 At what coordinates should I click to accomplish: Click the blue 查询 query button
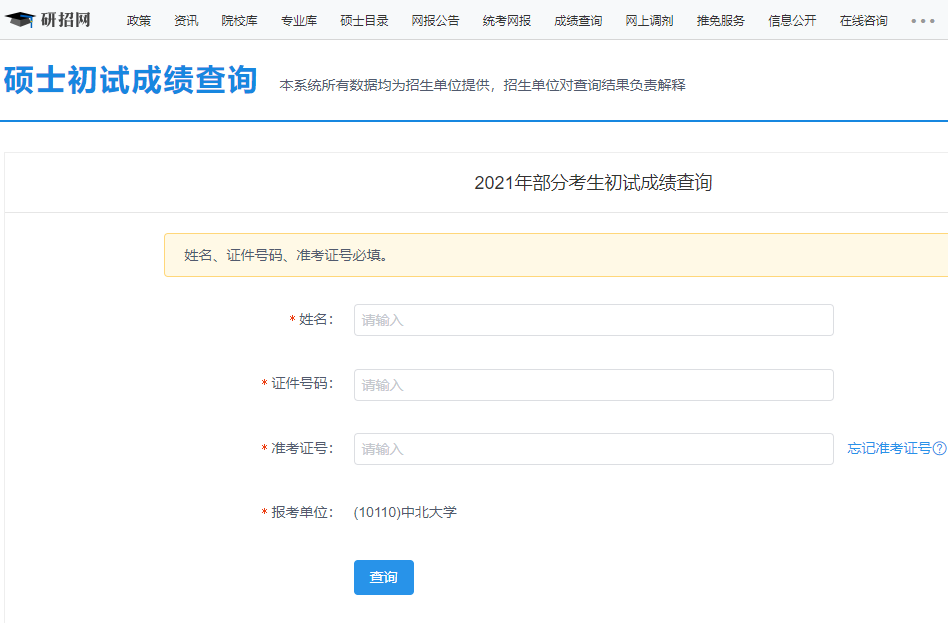(383, 577)
